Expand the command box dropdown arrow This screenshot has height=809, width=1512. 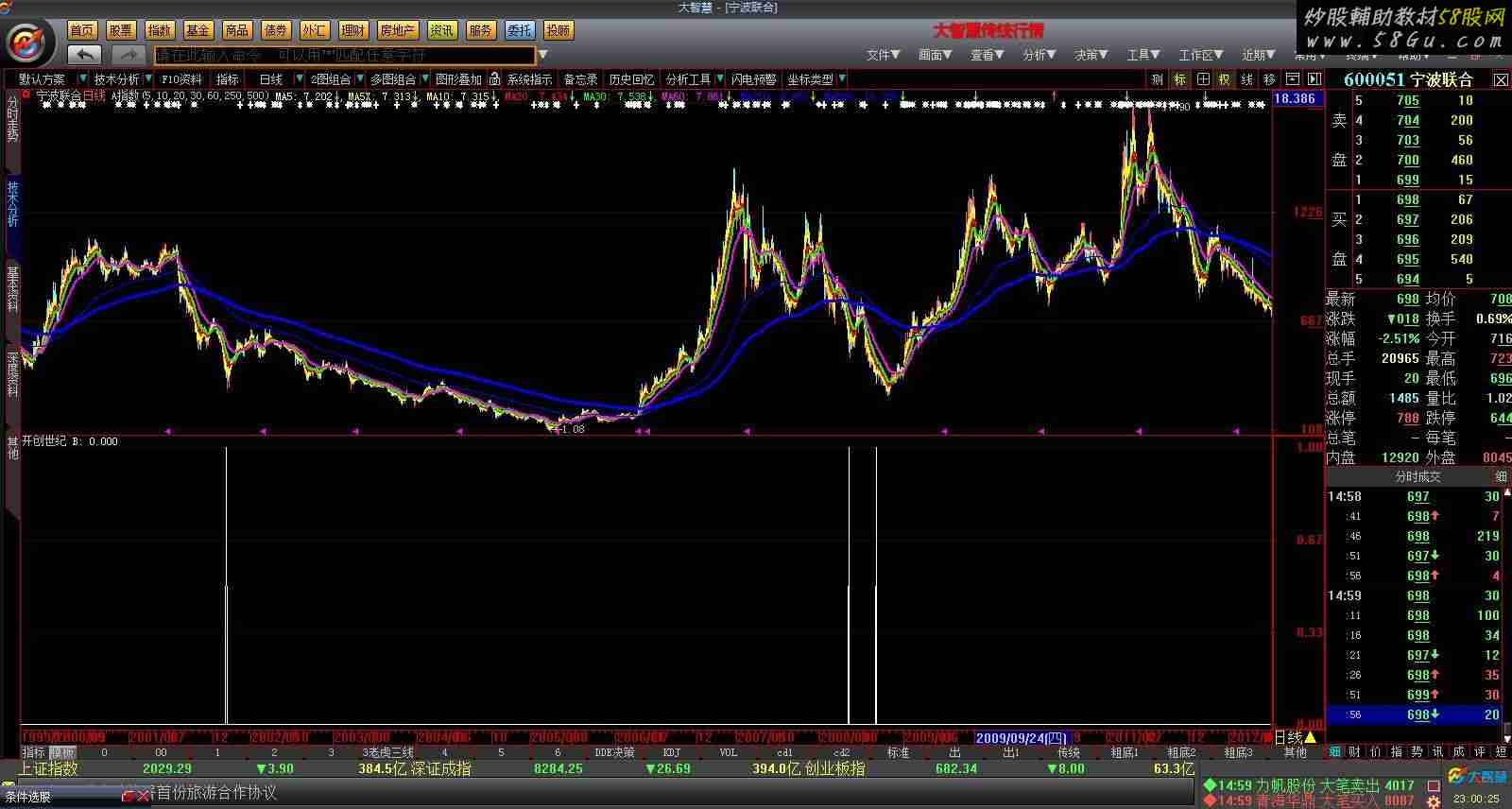543,55
